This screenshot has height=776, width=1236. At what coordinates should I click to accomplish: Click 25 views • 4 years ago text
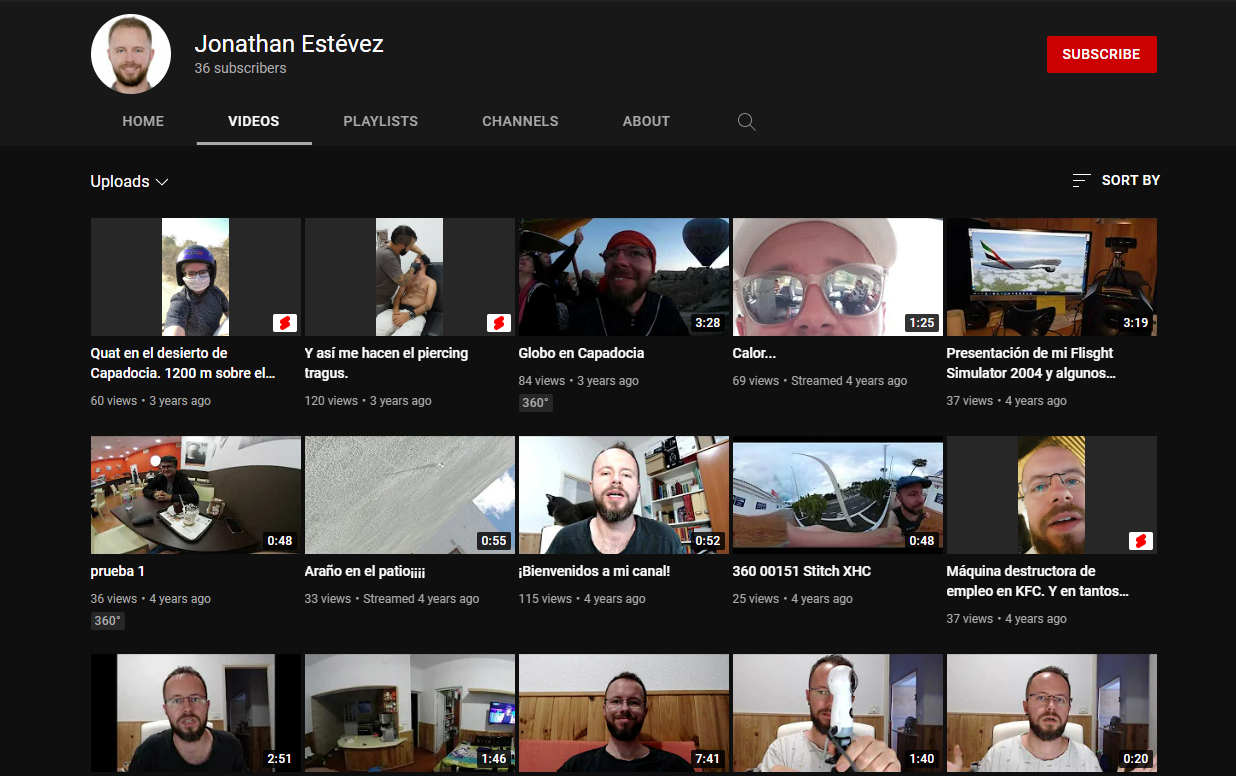click(x=793, y=599)
